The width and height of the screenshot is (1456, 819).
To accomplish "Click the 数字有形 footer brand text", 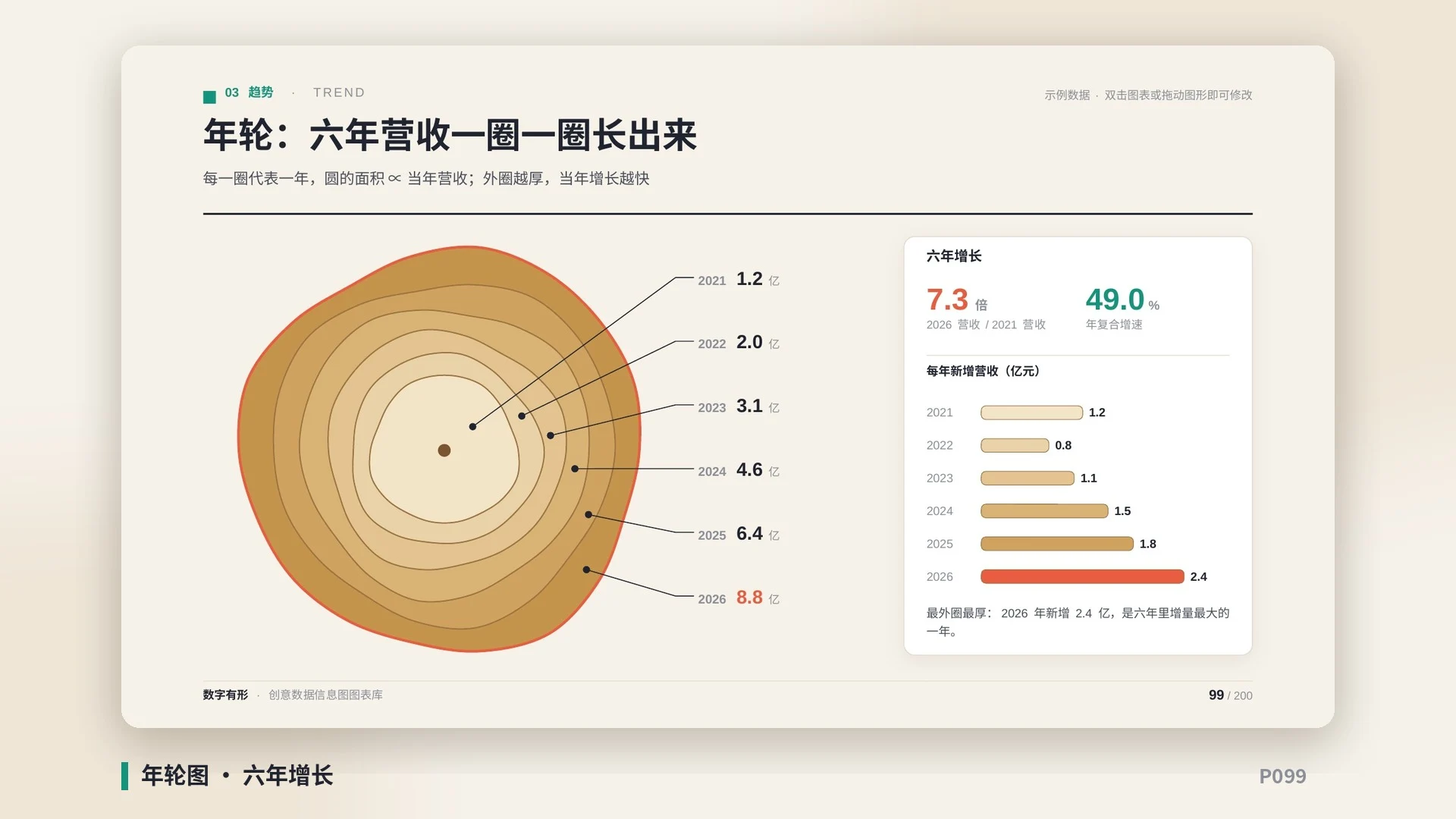I will 225,695.
